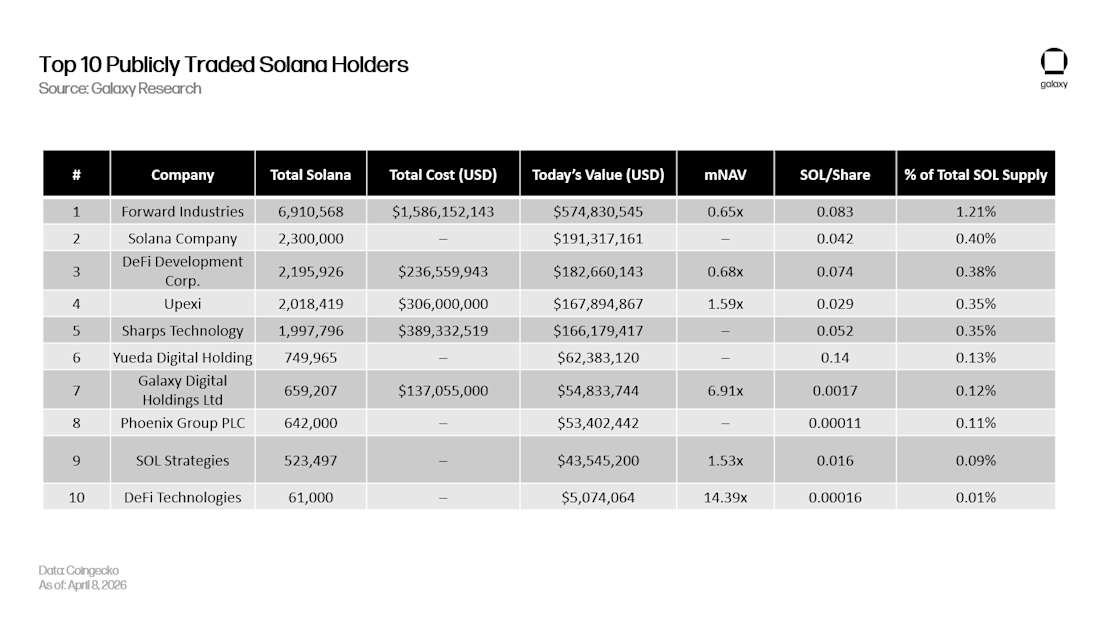Click the Phoenix Group PLC cell

point(182,423)
